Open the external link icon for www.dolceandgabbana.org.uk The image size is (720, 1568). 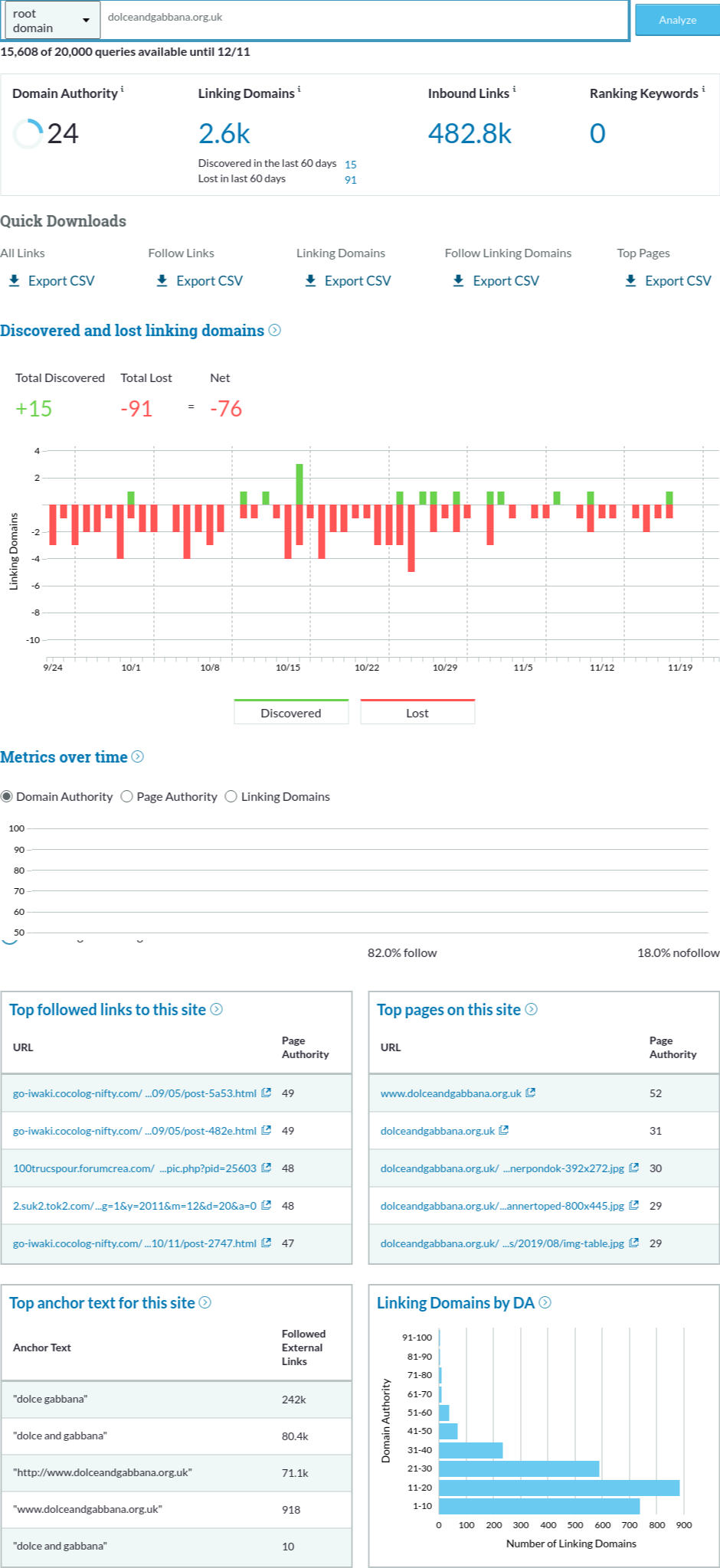[x=531, y=1093]
